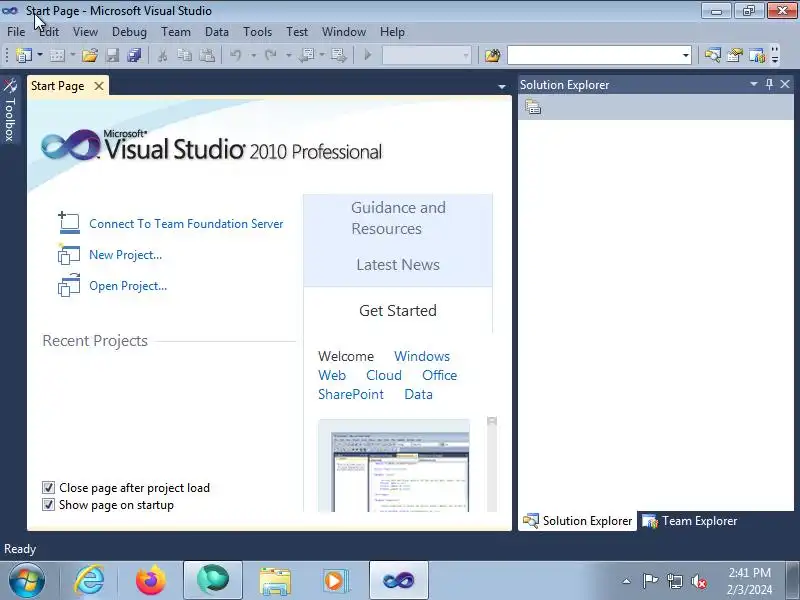This screenshot has width=800, height=600.
Task: Open the Team menu
Action: coord(176,32)
